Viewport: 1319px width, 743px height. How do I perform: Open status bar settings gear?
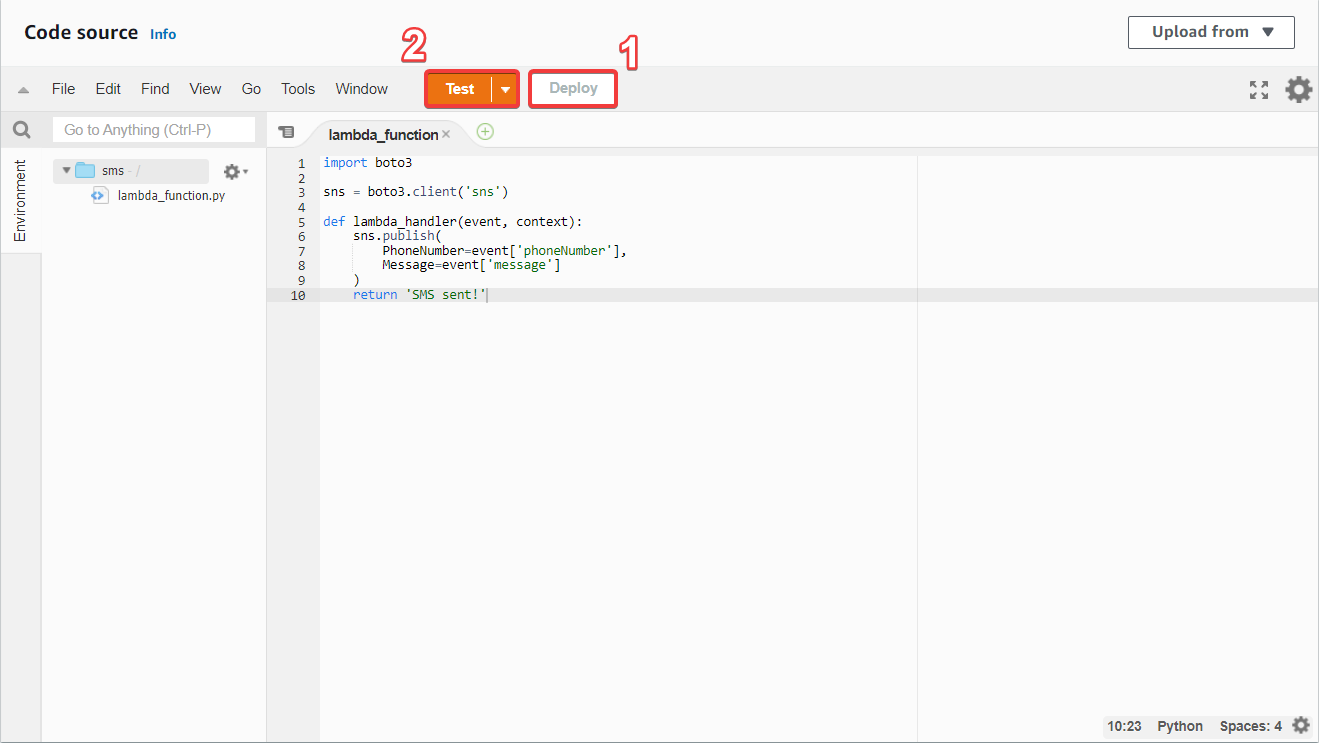pos(1300,725)
